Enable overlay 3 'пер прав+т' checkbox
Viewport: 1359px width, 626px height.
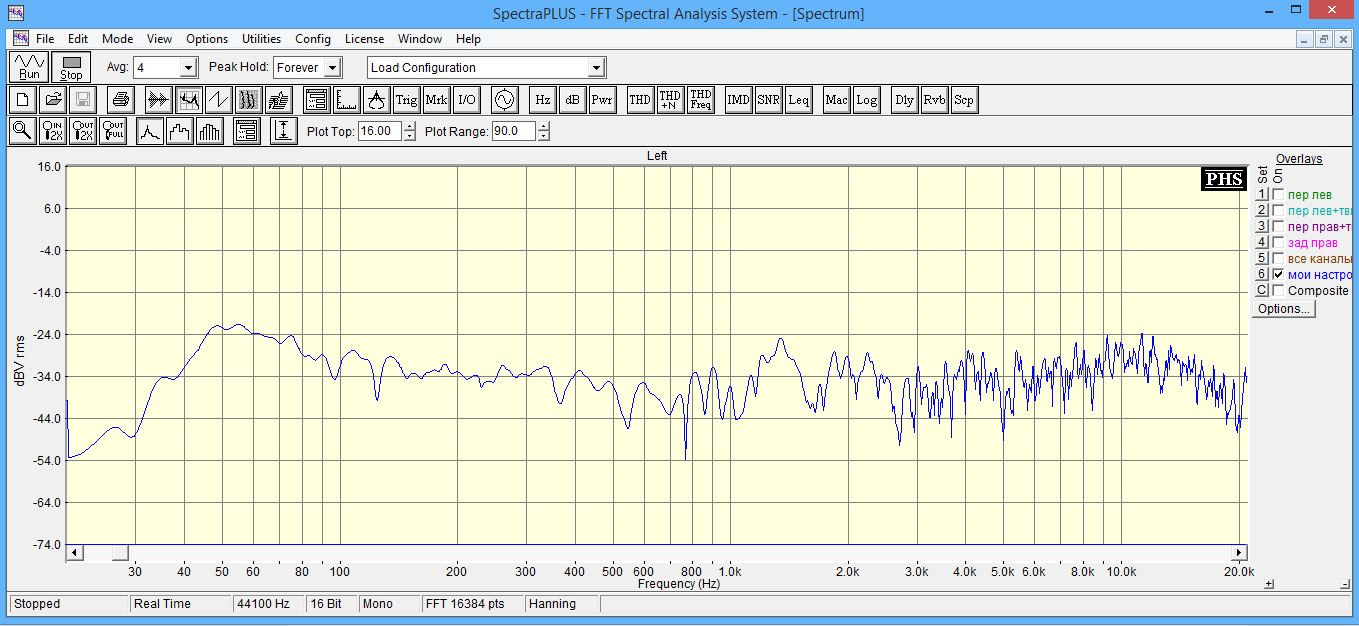tap(1278, 227)
